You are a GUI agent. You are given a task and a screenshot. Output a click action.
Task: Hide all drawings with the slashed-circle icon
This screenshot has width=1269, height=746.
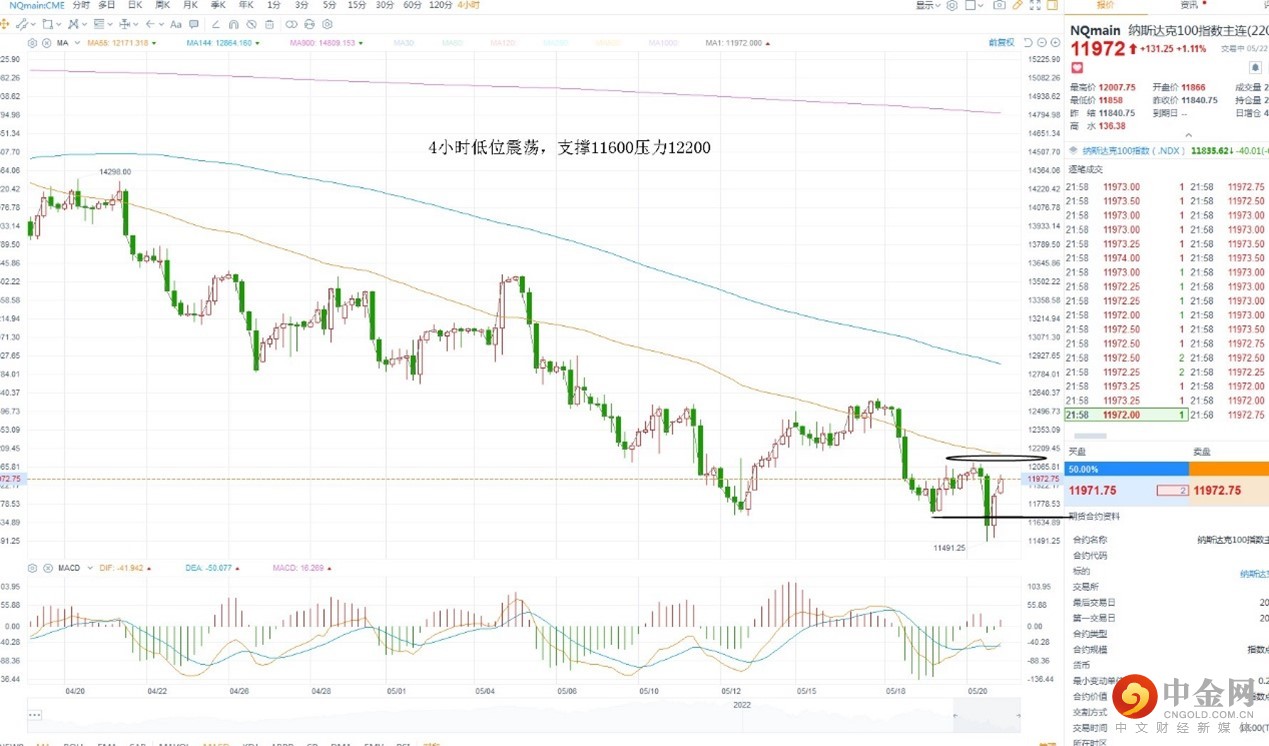pos(251,24)
